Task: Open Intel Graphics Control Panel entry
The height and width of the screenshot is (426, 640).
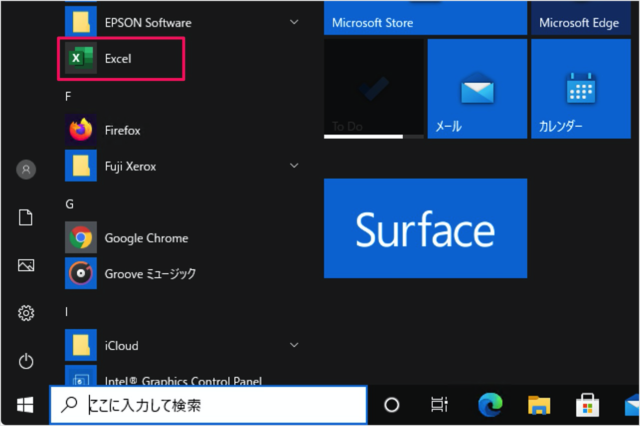Action: (x=184, y=375)
